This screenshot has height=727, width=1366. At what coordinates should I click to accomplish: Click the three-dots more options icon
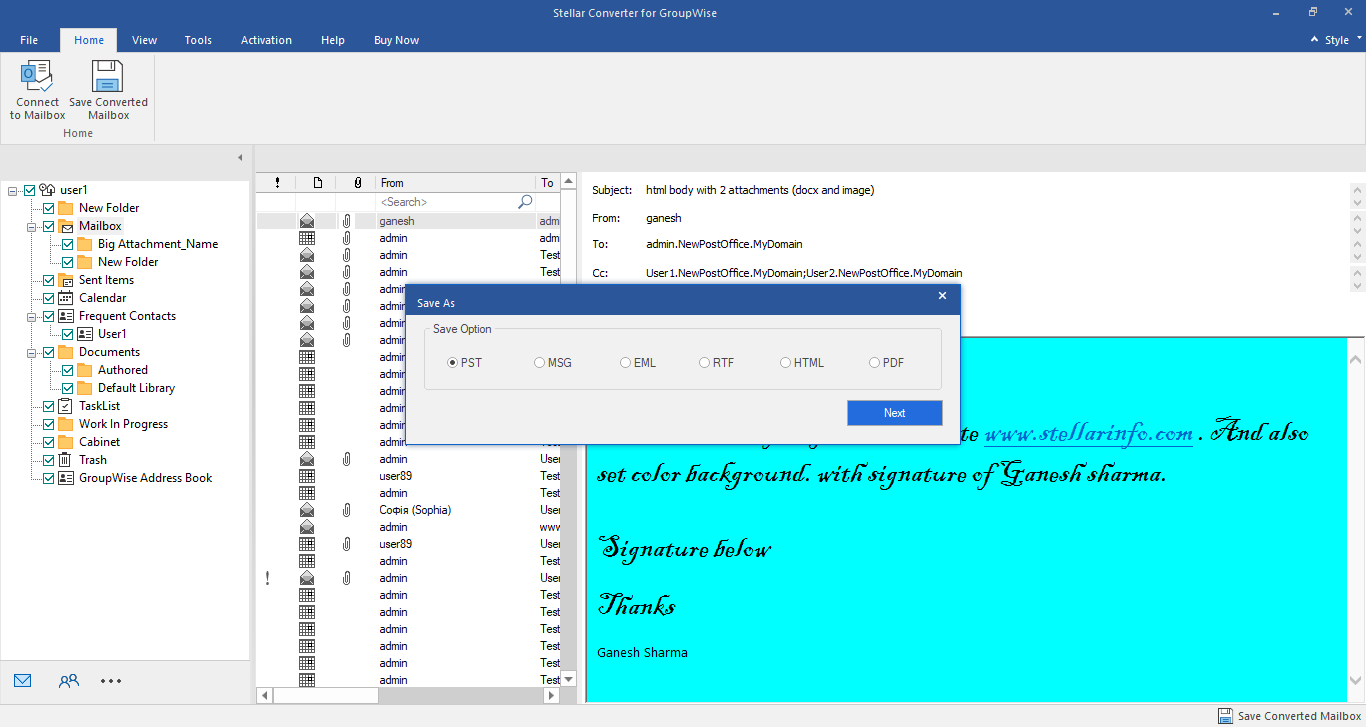(111, 681)
